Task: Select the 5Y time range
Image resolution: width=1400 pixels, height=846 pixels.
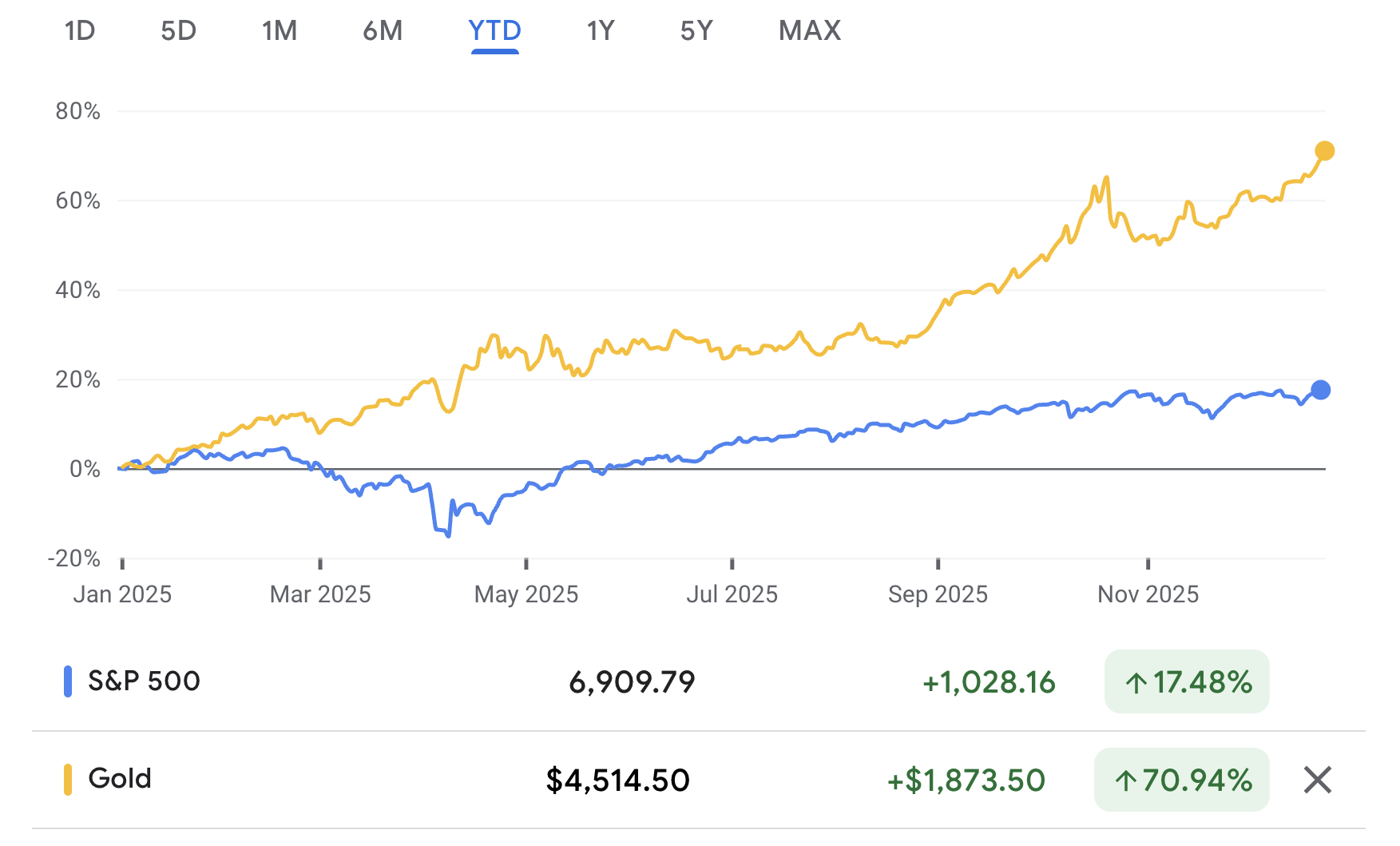Action: (696, 31)
